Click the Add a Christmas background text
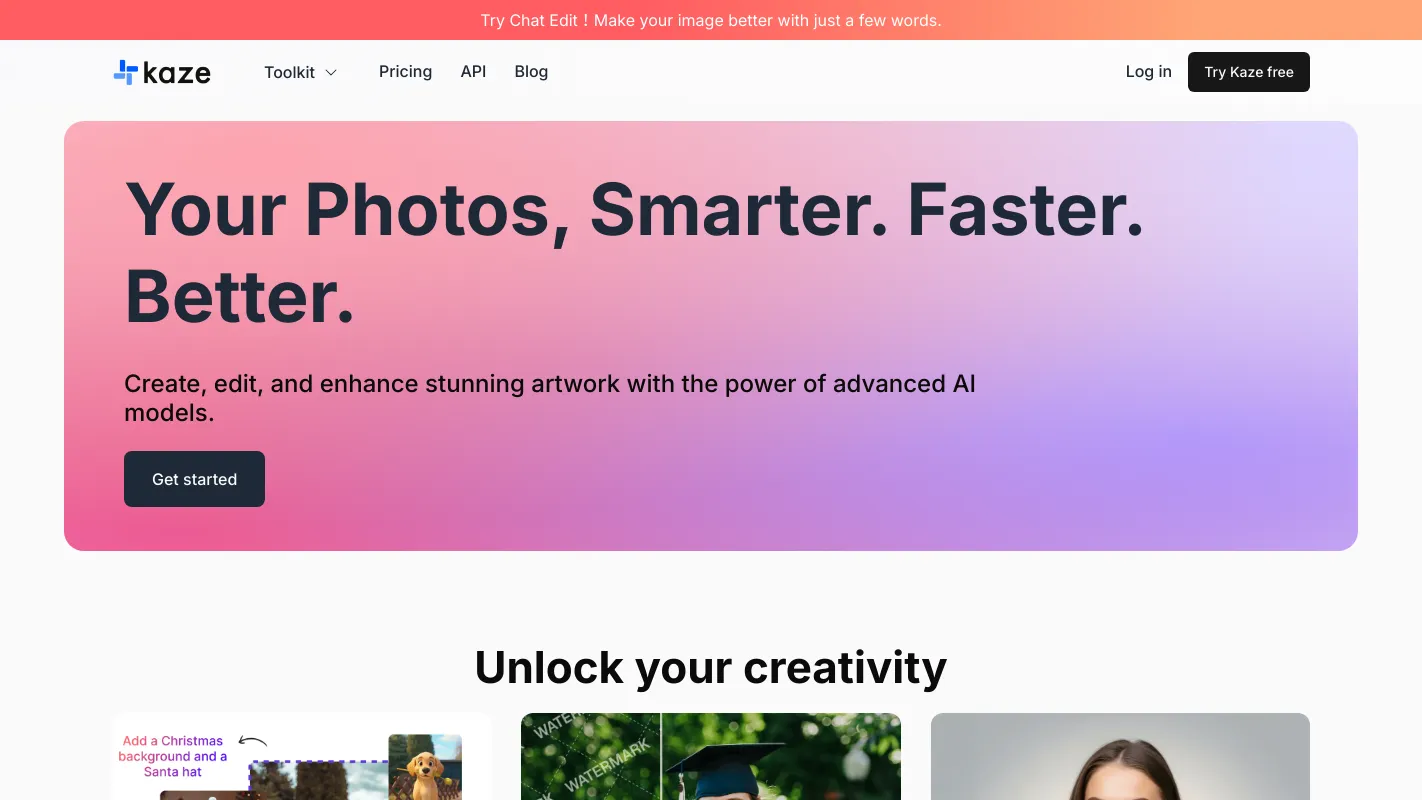The height and width of the screenshot is (800, 1422). click(x=172, y=756)
